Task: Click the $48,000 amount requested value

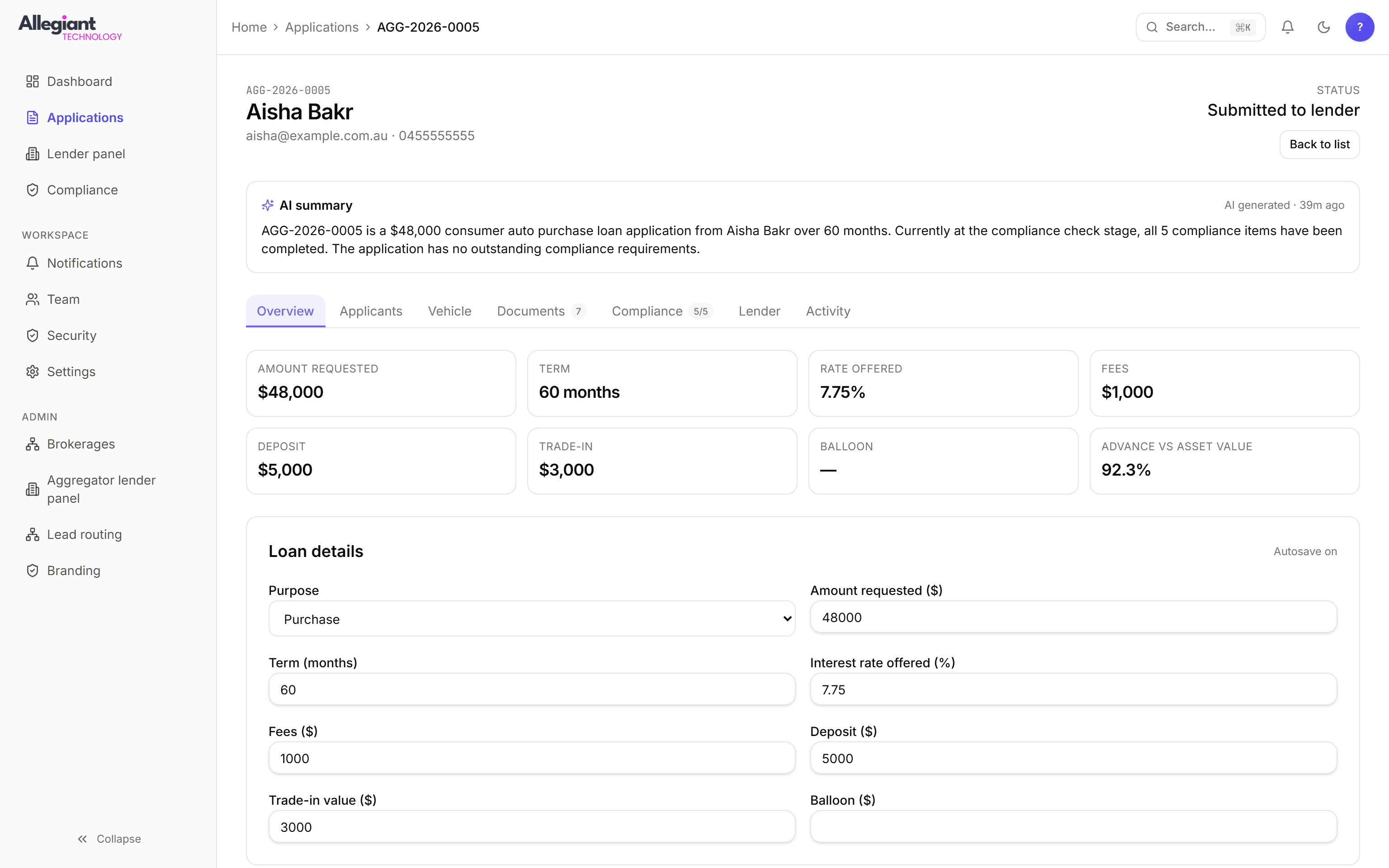Action: 290,392
